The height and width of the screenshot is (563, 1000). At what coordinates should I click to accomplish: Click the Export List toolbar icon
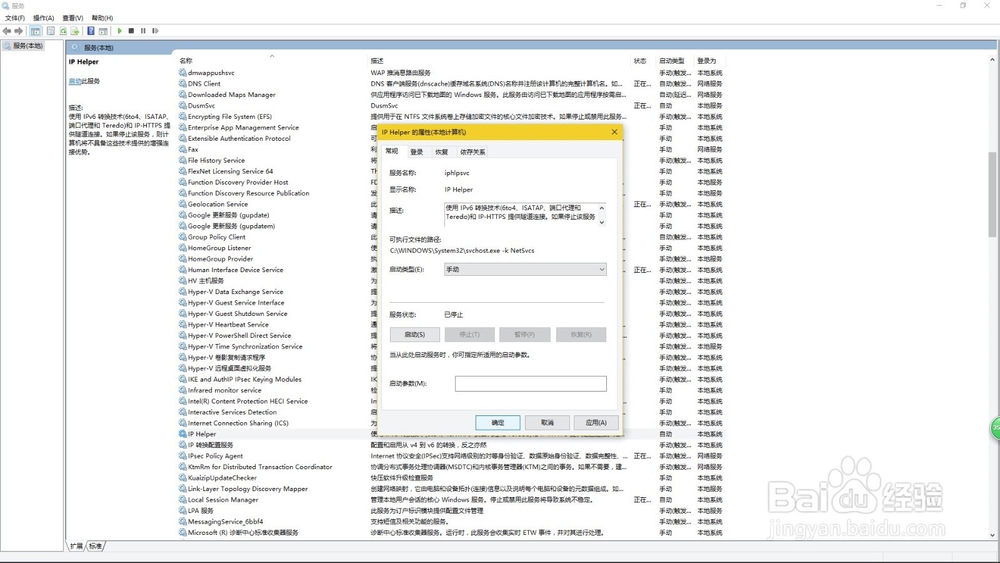75,31
